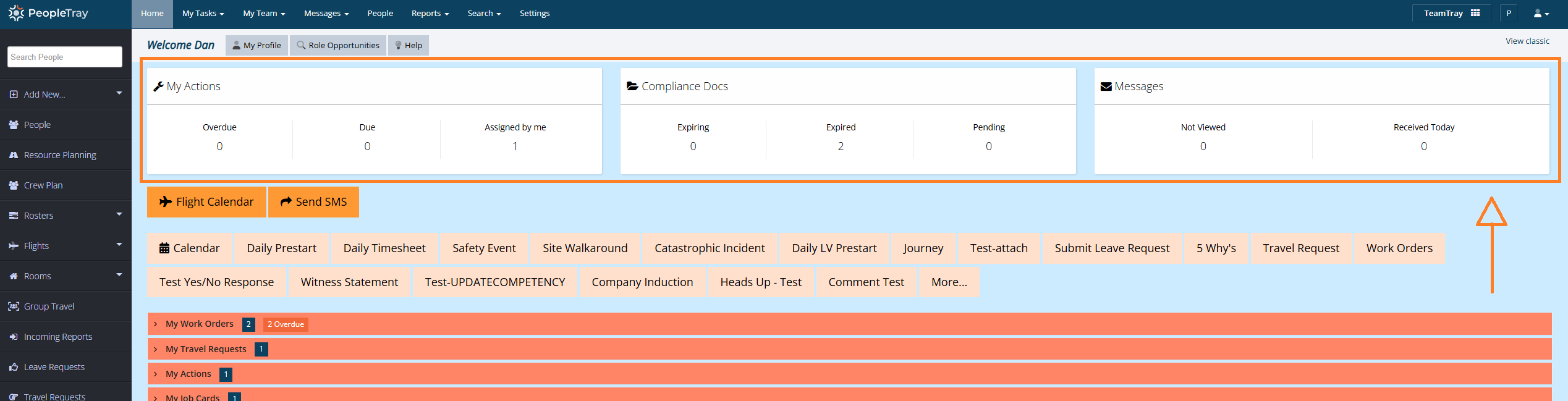The height and width of the screenshot is (401, 1568).
Task: Expand the My Actions orange section row
Action: (x=850, y=374)
